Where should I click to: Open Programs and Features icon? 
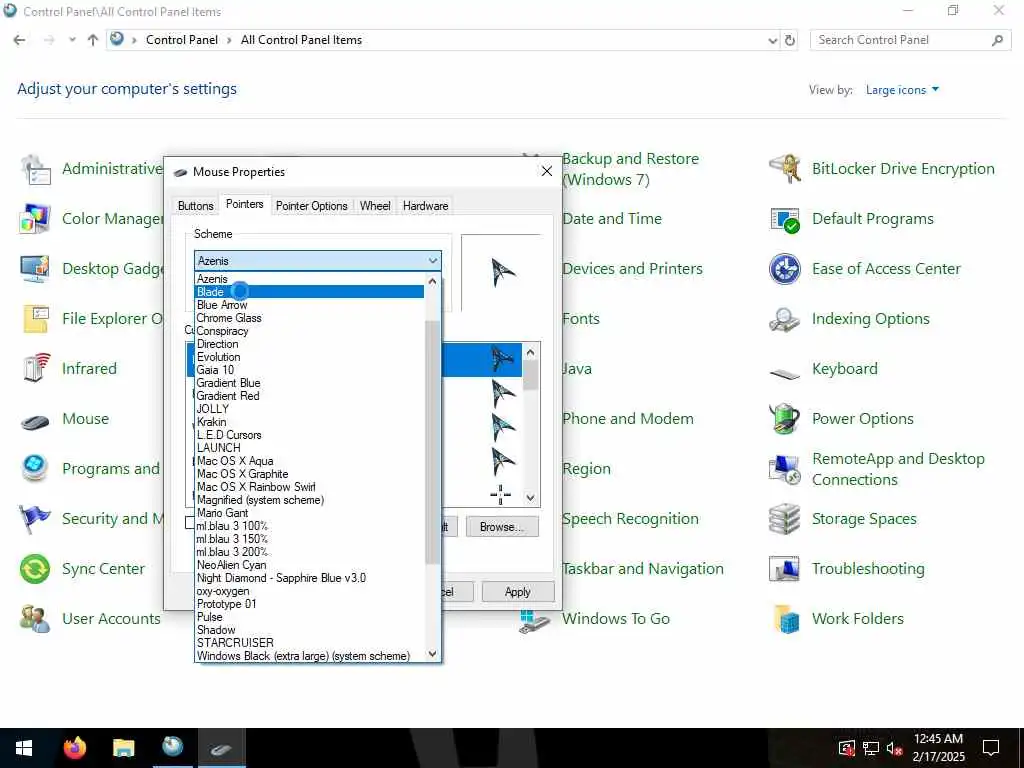35,469
